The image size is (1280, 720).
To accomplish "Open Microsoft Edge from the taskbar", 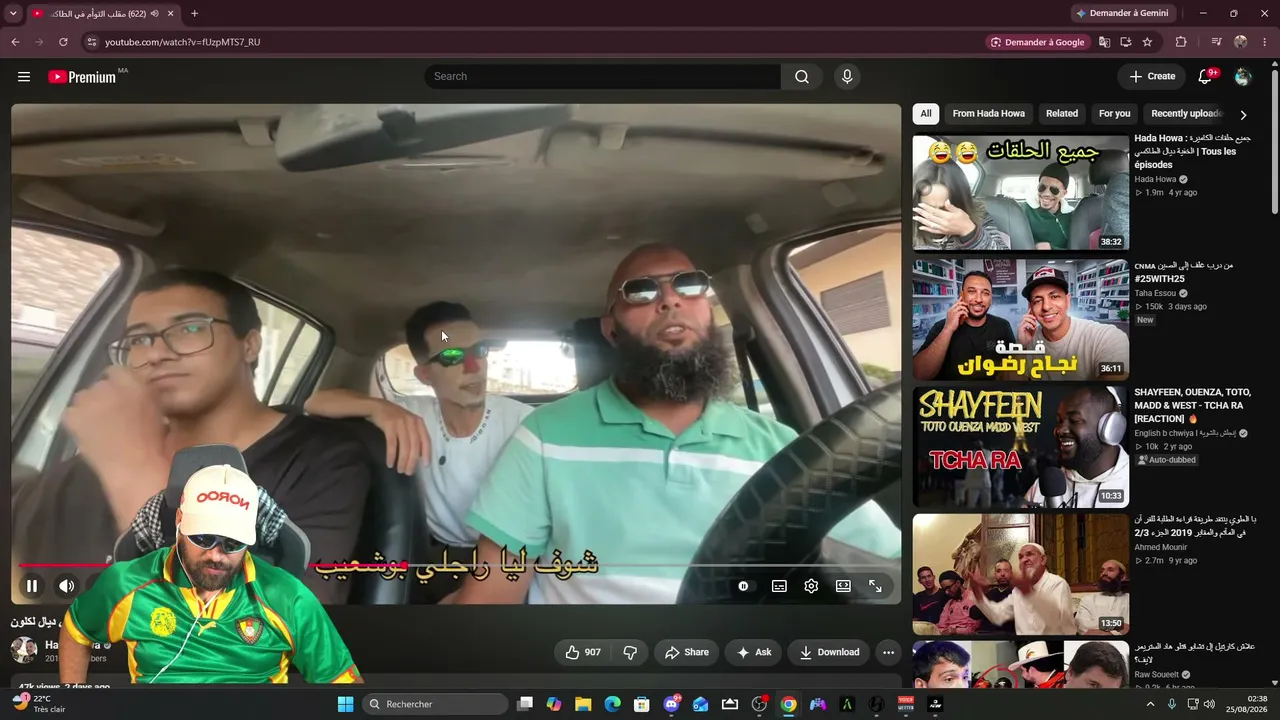I will pos(612,704).
